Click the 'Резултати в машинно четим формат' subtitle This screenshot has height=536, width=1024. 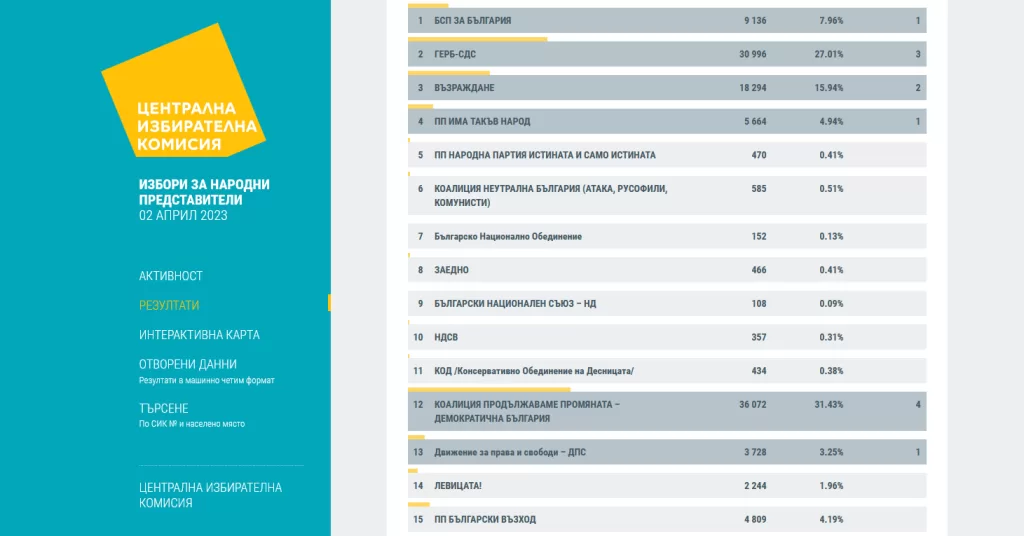point(206,380)
